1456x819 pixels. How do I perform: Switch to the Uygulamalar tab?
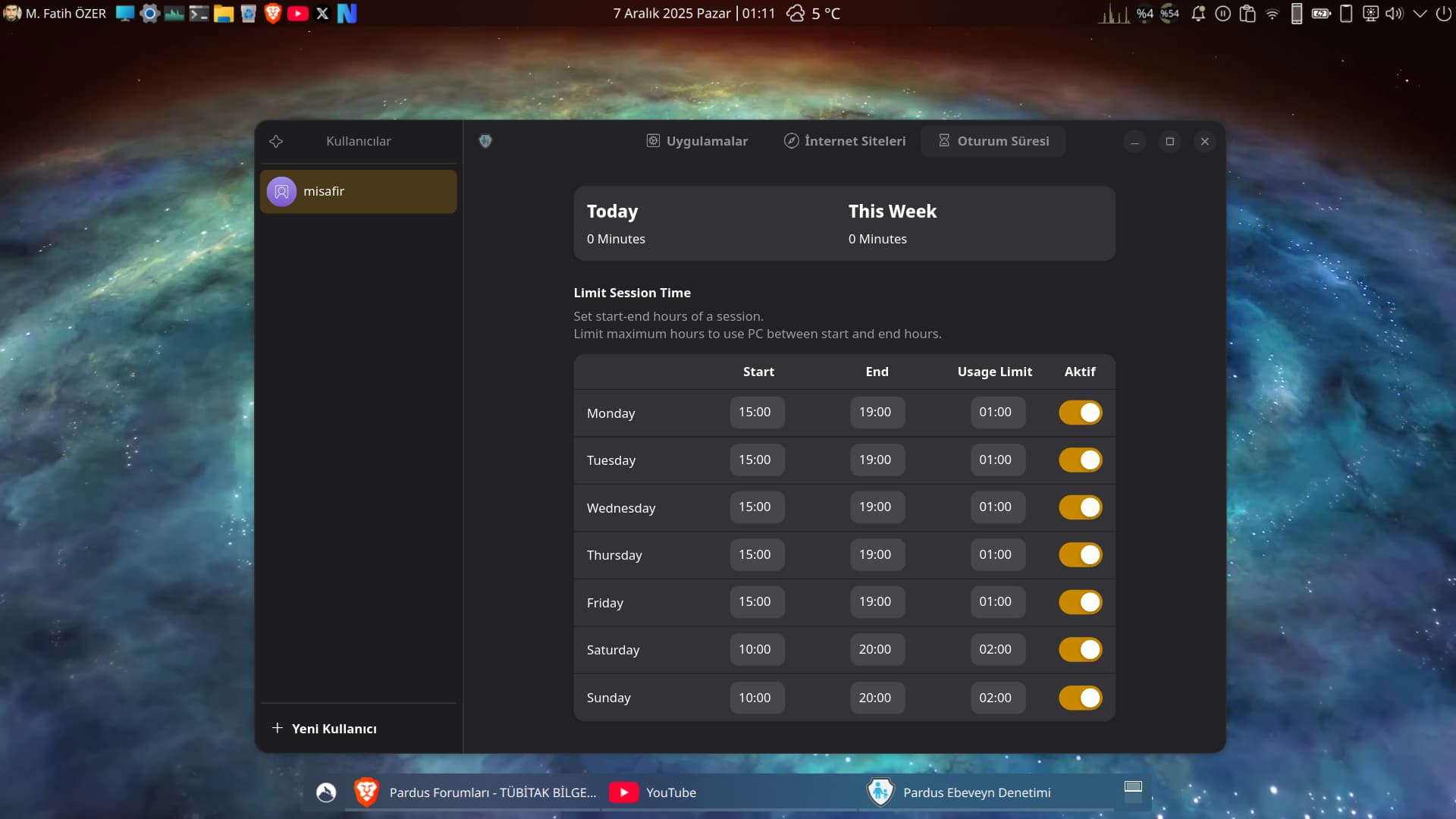pos(697,141)
